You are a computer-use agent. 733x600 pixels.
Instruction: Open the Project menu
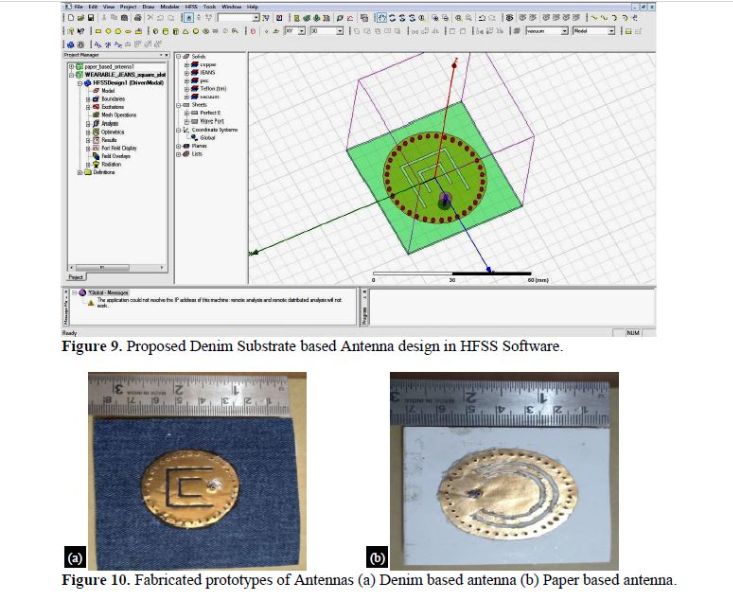point(129,7)
